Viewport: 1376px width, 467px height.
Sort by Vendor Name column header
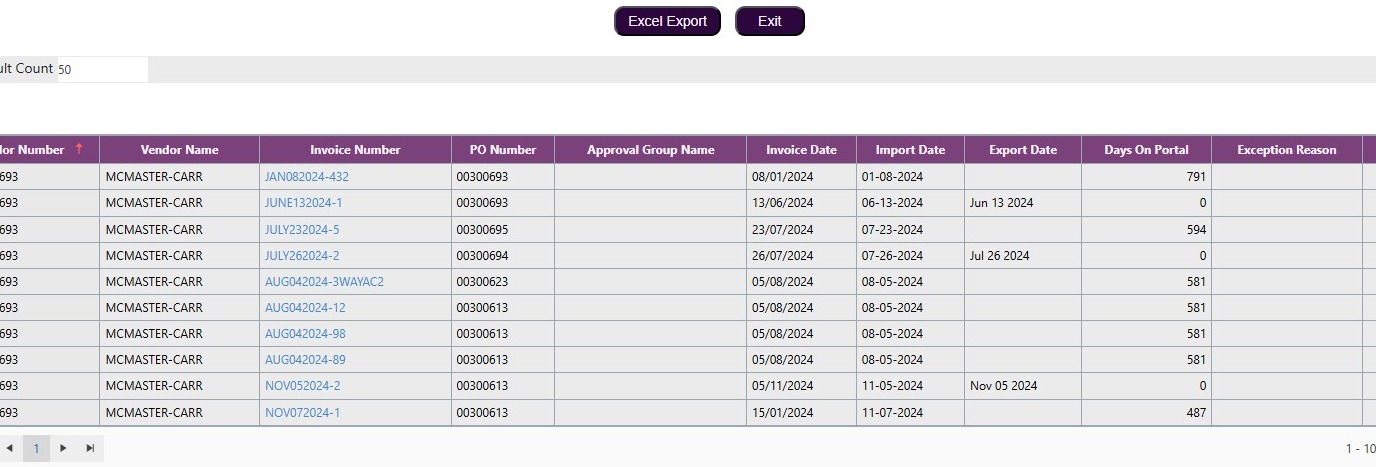pos(179,150)
